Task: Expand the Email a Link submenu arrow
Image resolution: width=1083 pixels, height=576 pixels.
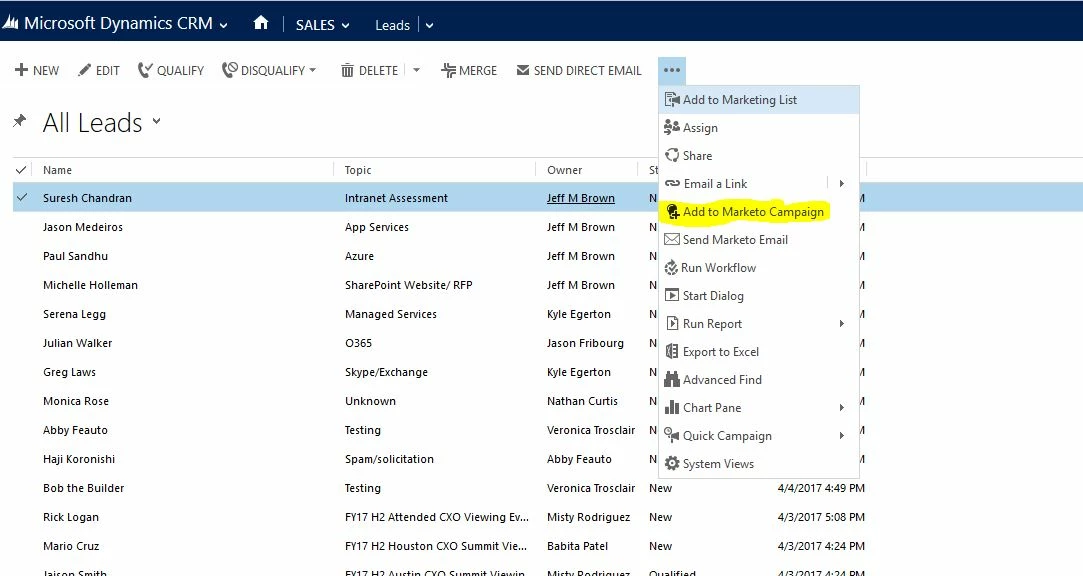Action: click(841, 184)
